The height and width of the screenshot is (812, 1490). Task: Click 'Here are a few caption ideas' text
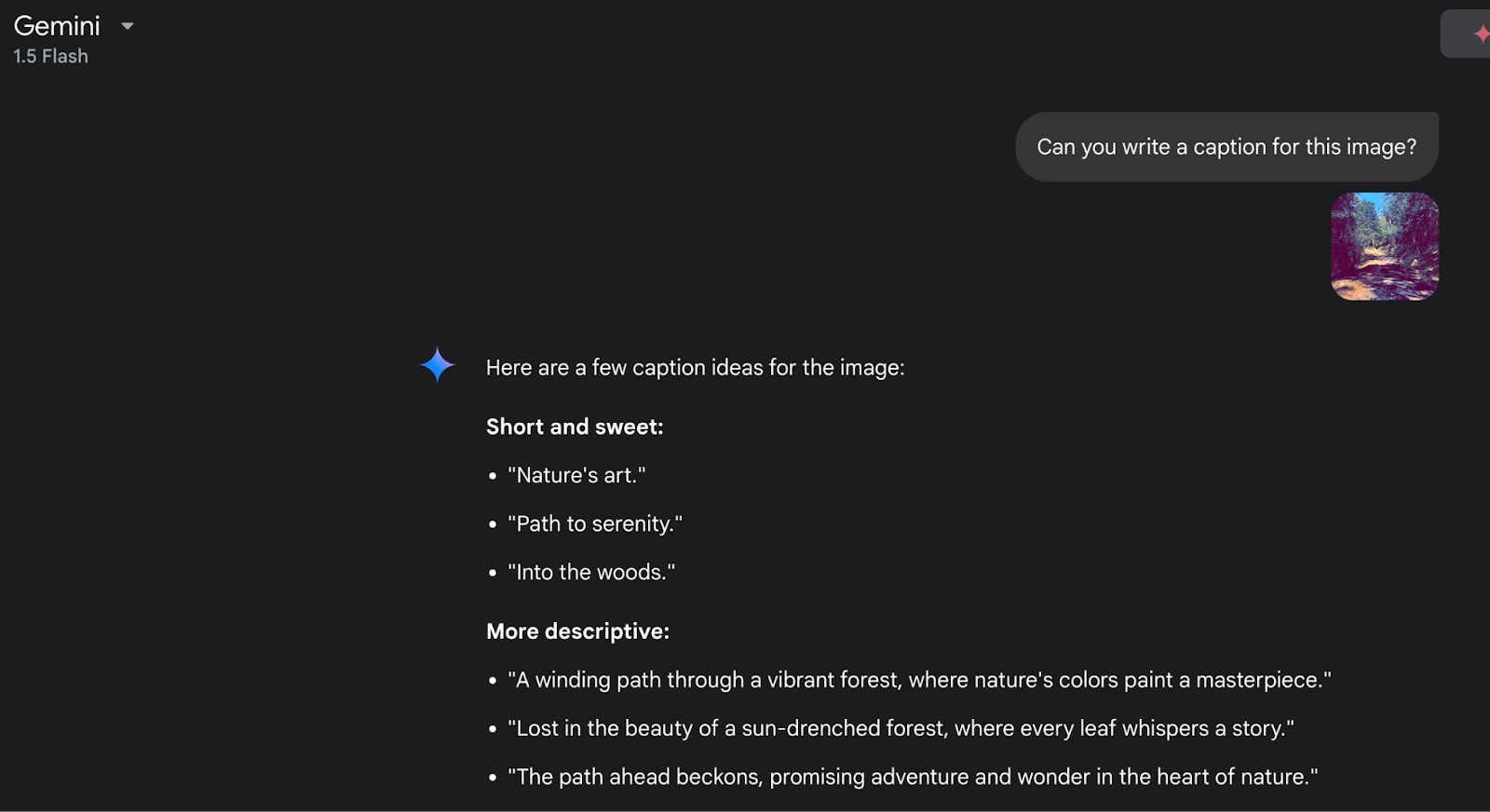pyautogui.click(x=695, y=368)
